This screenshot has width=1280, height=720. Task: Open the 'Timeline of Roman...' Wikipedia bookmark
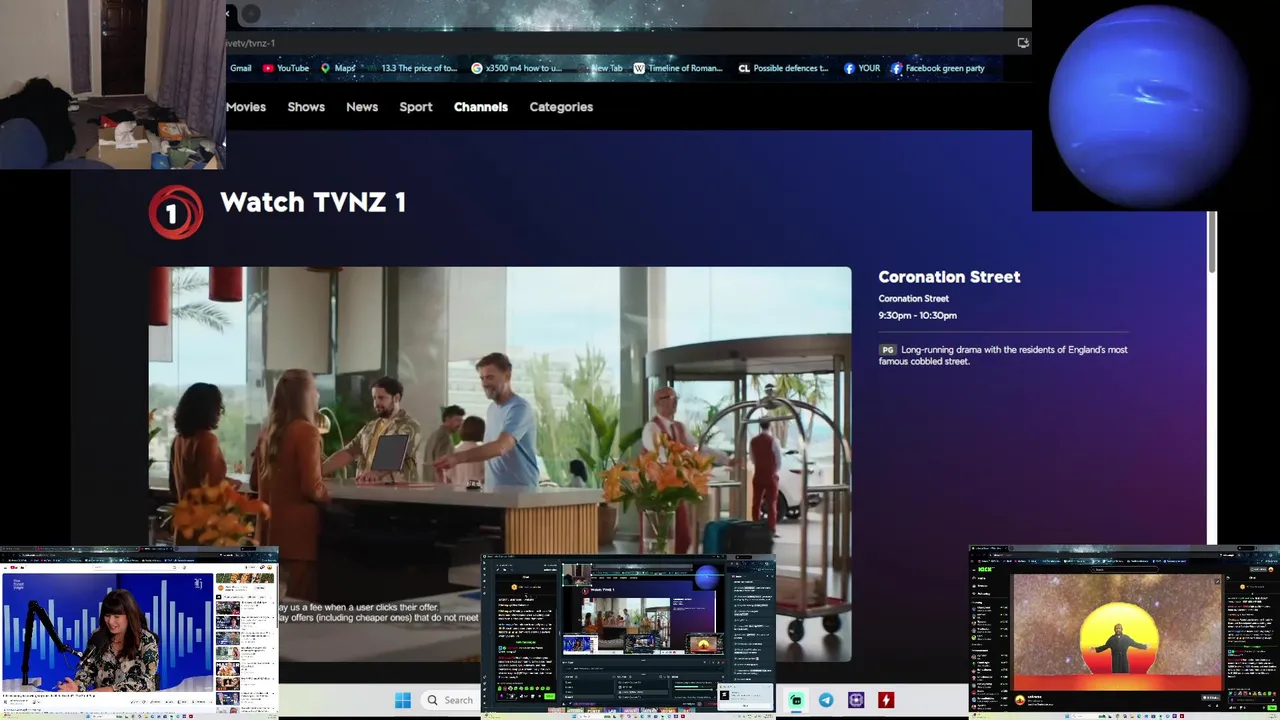pyautogui.click(x=678, y=68)
